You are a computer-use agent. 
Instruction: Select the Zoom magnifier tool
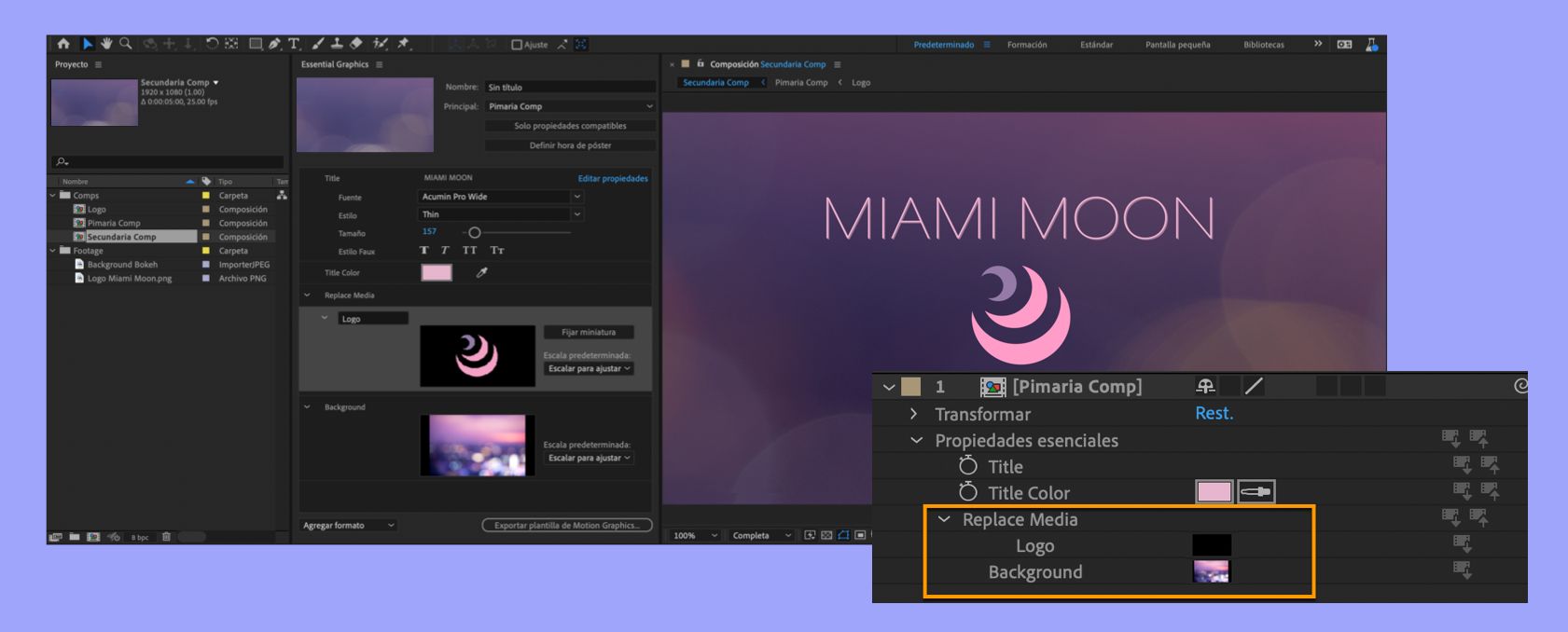(x=125, y=44)
